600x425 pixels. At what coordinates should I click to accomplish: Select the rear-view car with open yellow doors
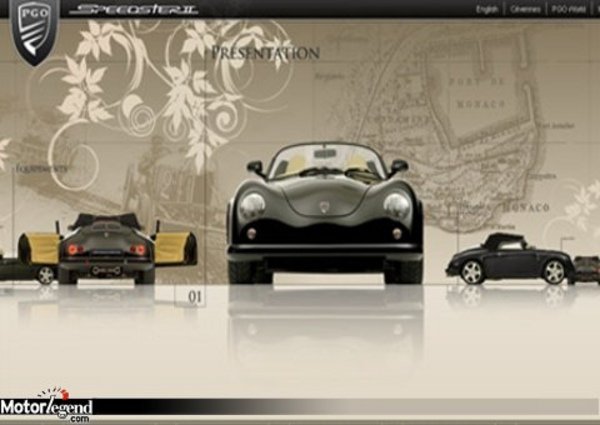point(107,249)
